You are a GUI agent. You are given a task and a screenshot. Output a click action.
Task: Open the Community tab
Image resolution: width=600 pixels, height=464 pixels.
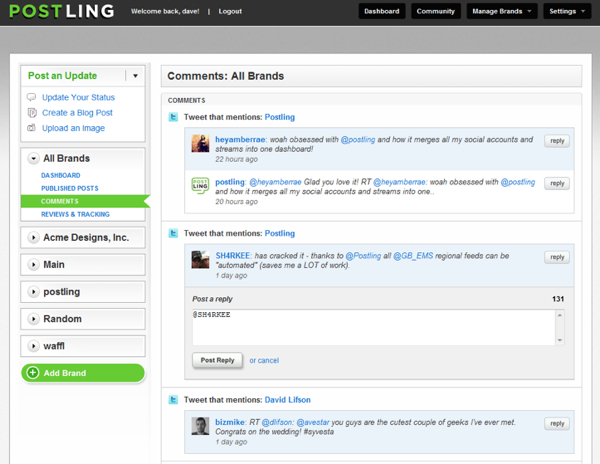(x=436, y=12)
